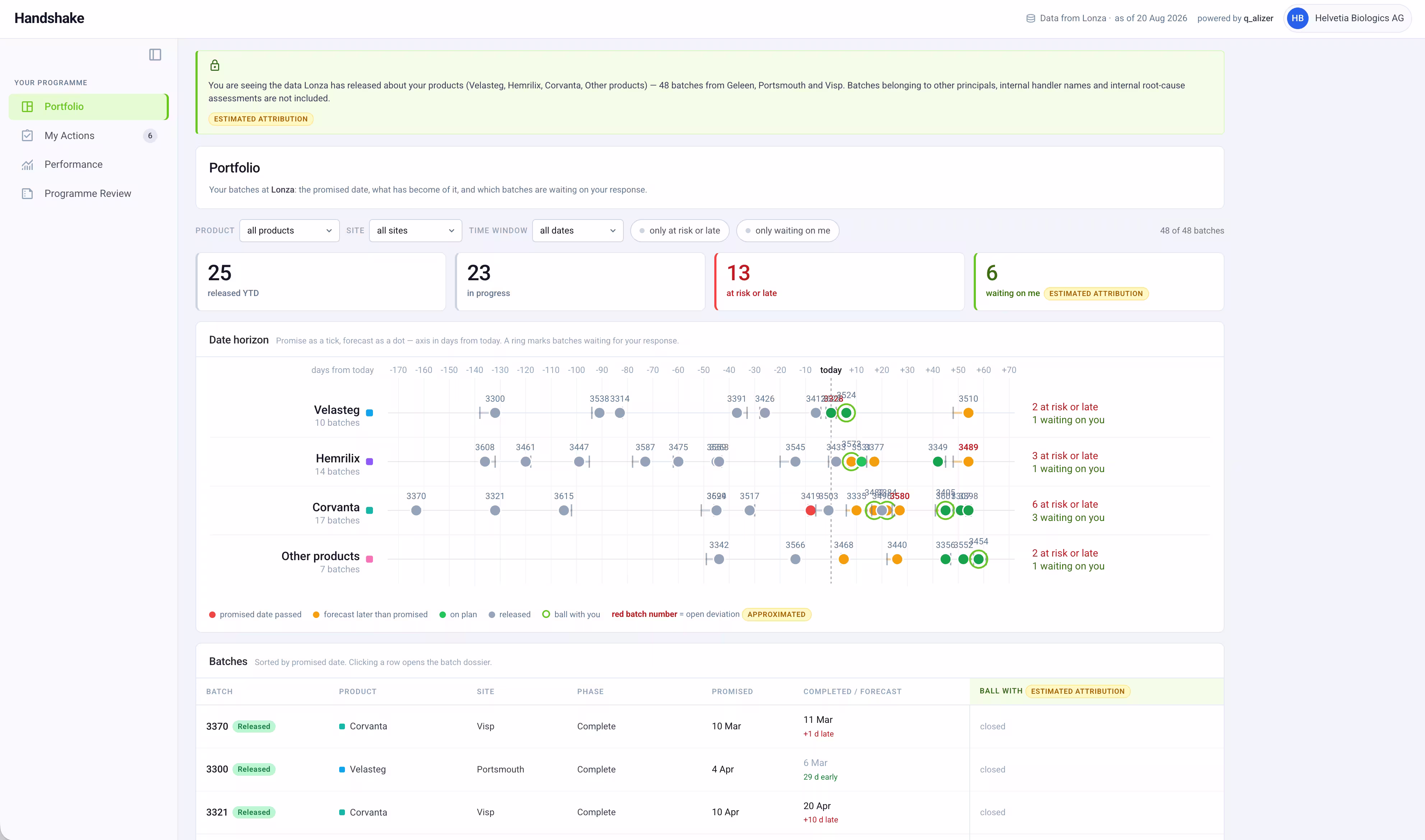The image size is (1425, 840).
Task: Open the Product filter dropdown
Action: pos(289,230)
